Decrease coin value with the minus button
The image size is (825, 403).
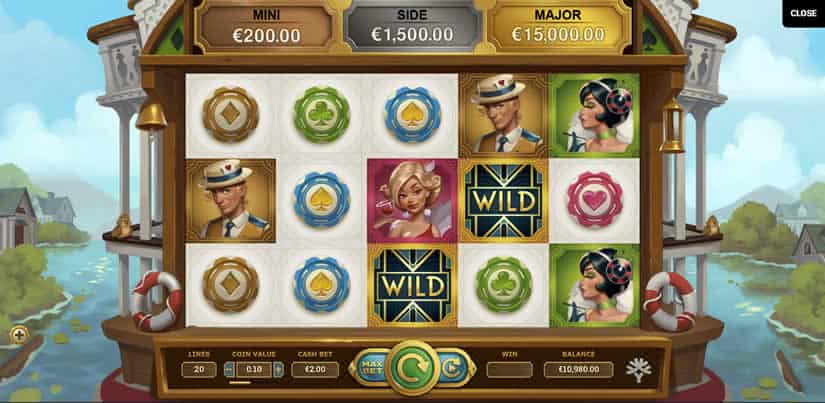pyautogui.click(x=229, y=370)
